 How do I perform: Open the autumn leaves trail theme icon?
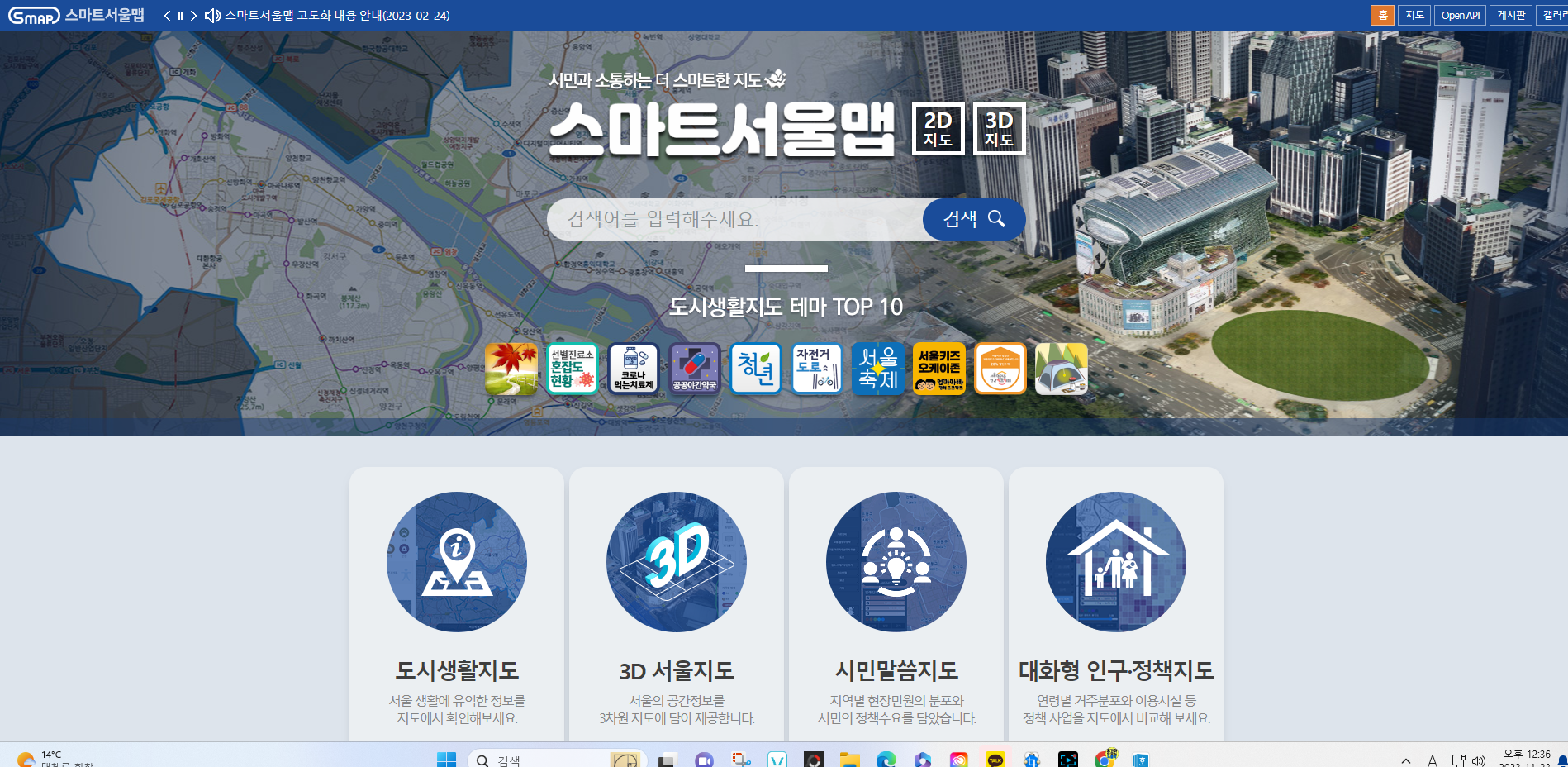(511, 369)
